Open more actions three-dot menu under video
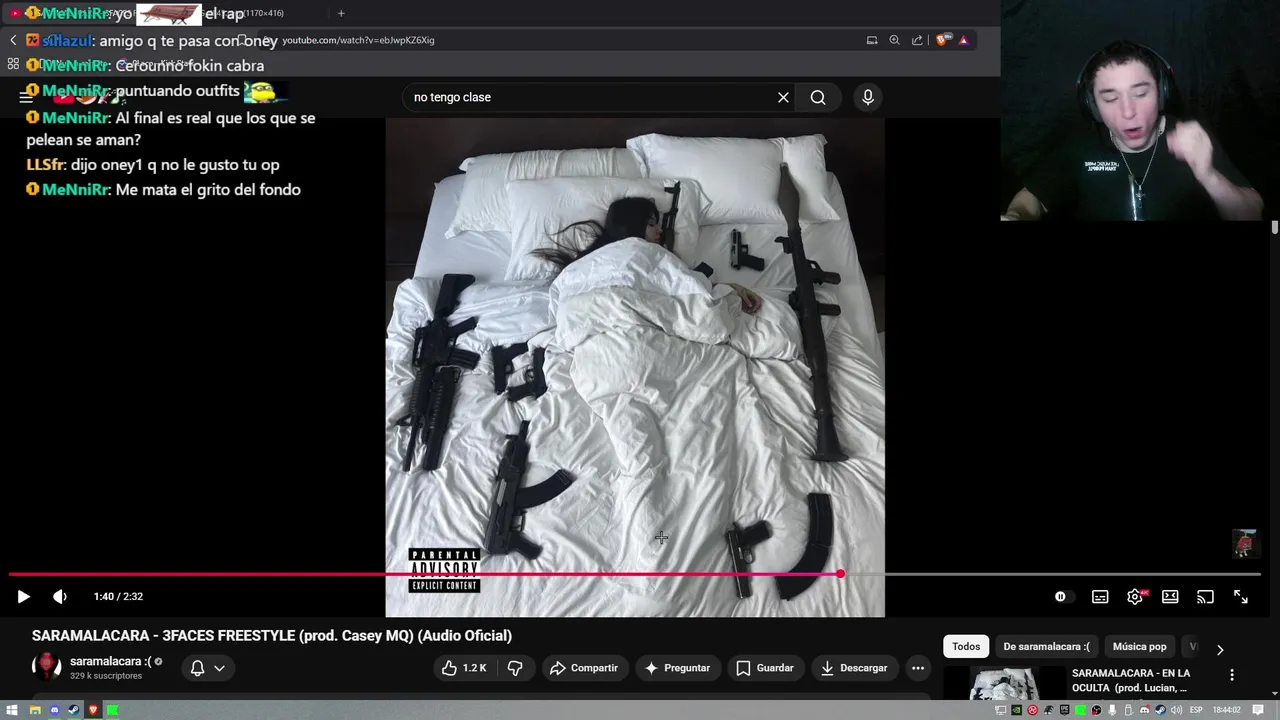Image resolution: width=1280 pixels, height=720 pixels. click(918, 668)
